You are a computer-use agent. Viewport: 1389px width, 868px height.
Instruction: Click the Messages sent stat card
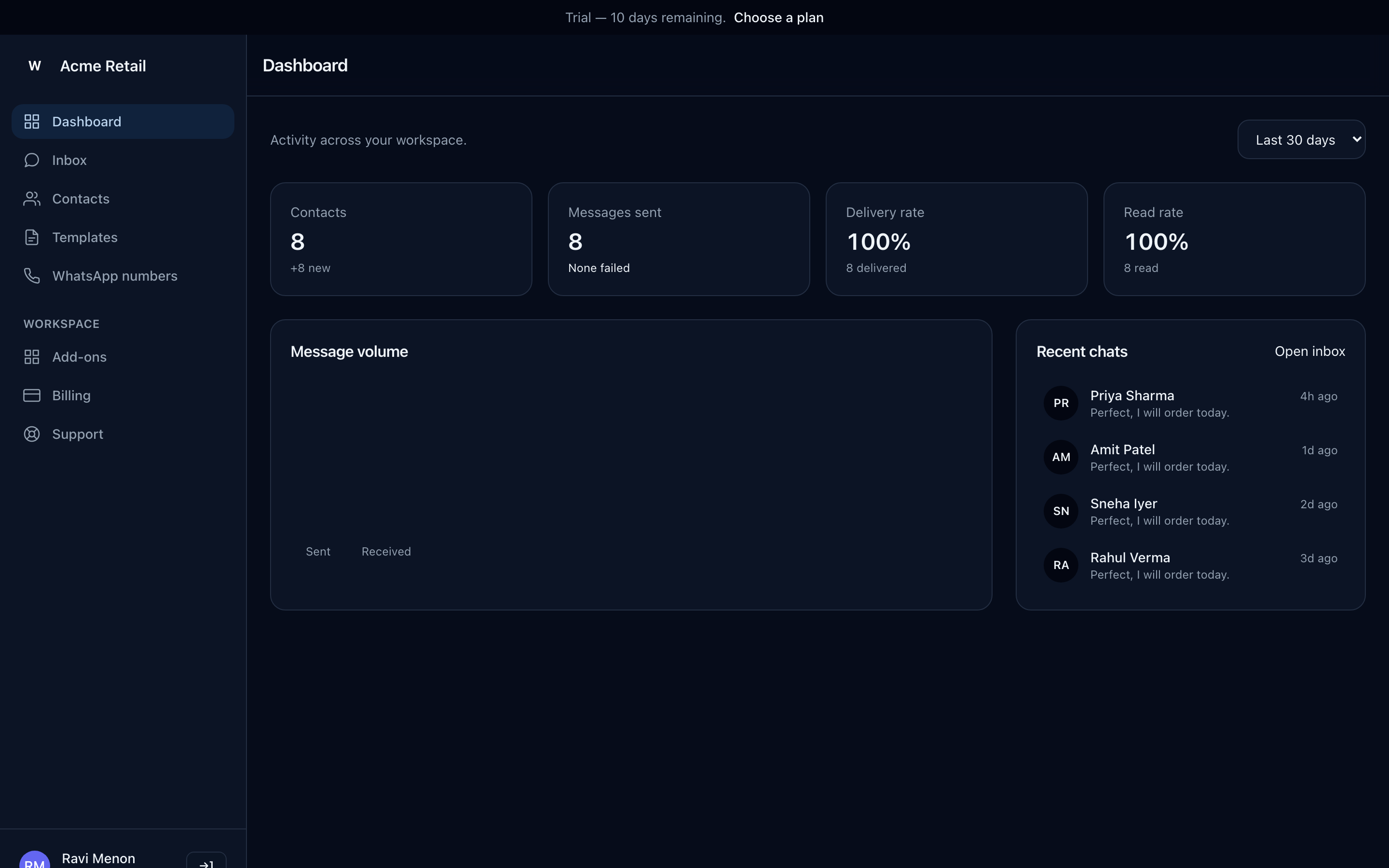(679, 239)
